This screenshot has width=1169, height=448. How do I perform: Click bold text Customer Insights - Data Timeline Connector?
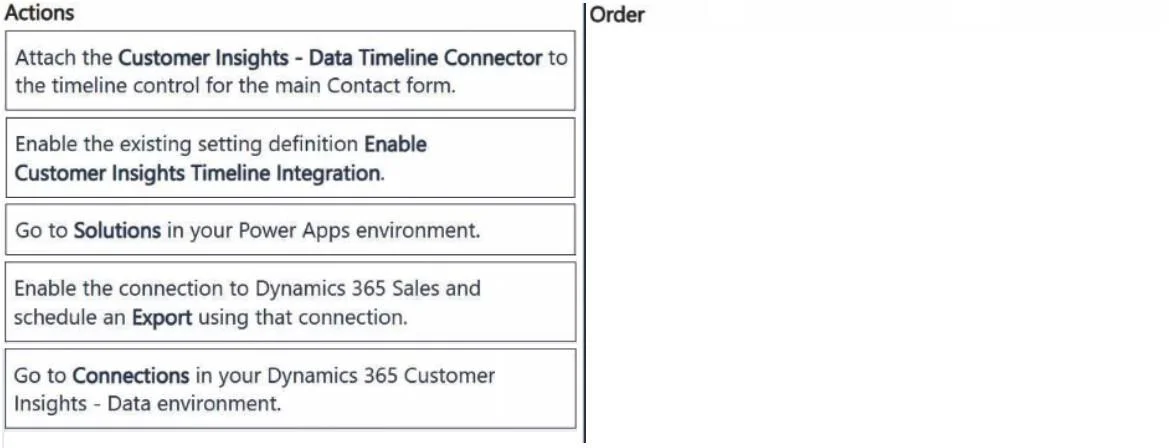tap(330, 57)
